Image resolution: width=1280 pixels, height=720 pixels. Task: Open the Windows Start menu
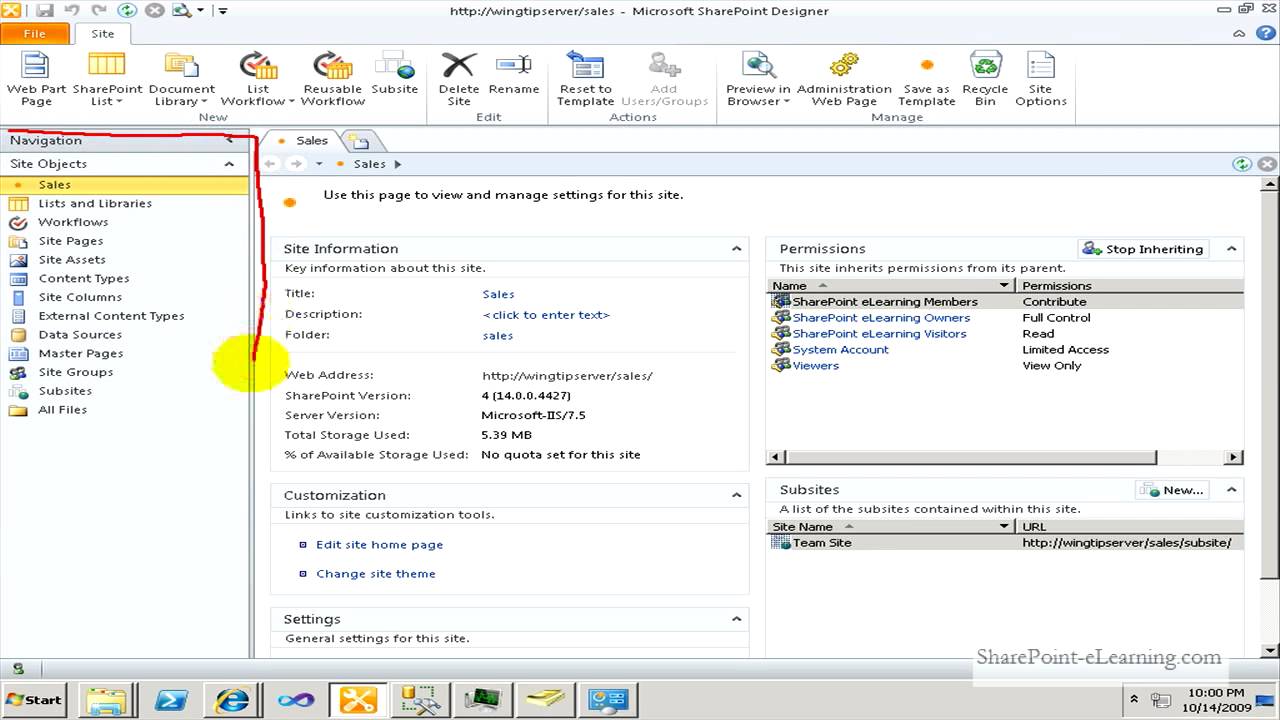(x=33, y=700)
